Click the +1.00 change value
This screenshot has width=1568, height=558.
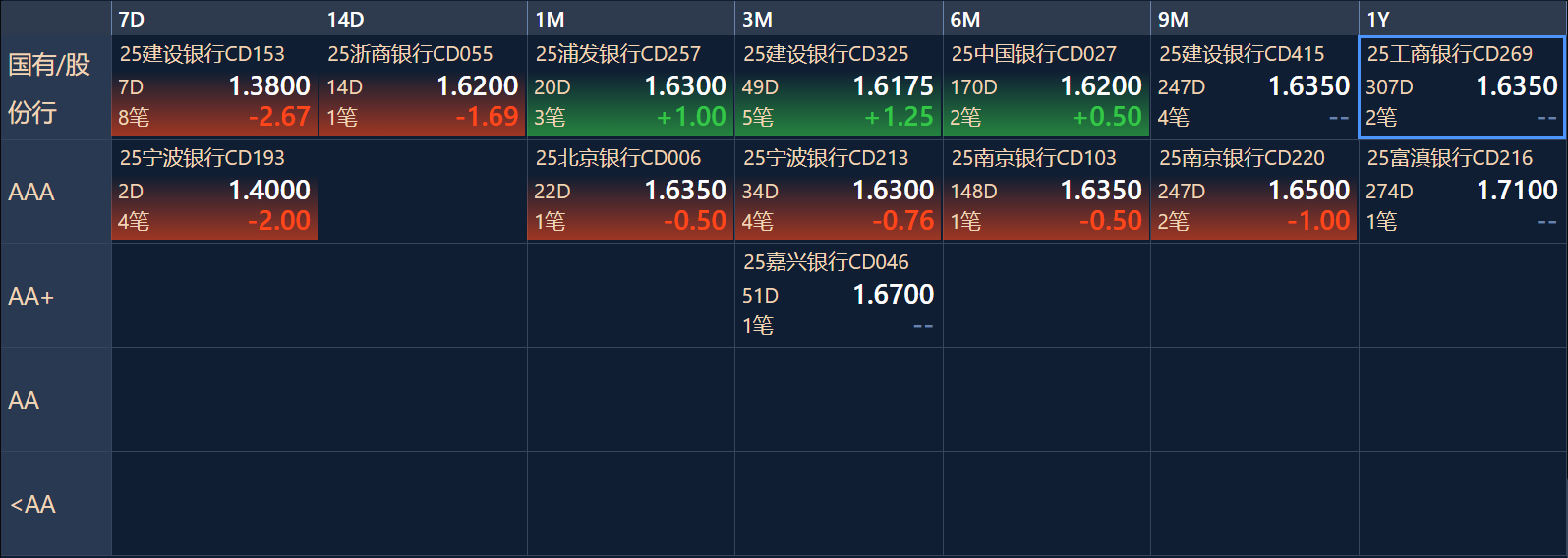pyautogui.click(x=691, y=117)
